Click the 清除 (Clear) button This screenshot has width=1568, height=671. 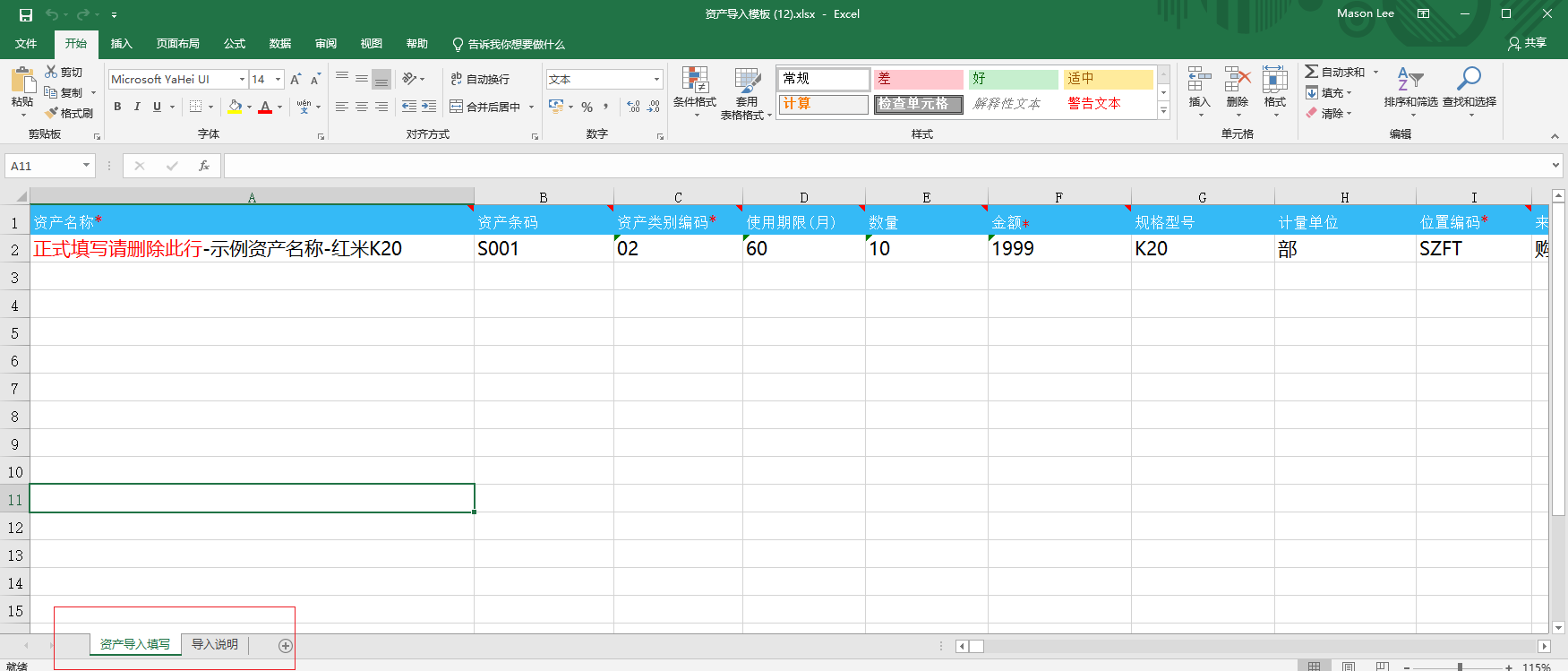(x=1329, y=114)
